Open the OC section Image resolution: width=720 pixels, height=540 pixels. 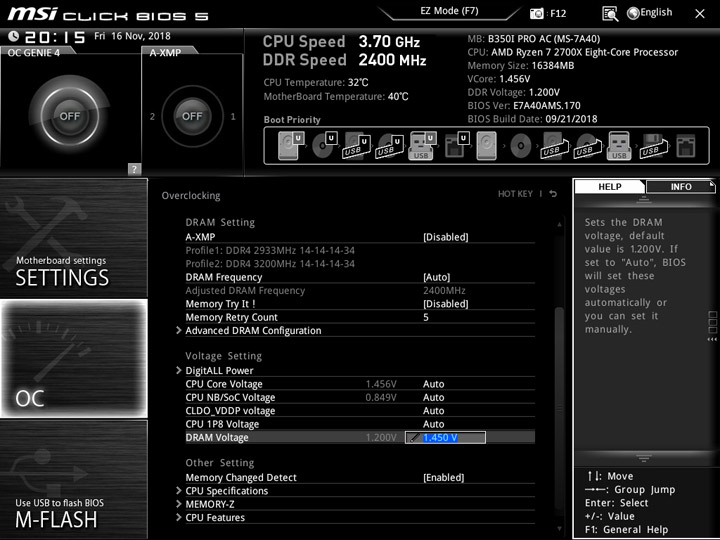(73, 358)
